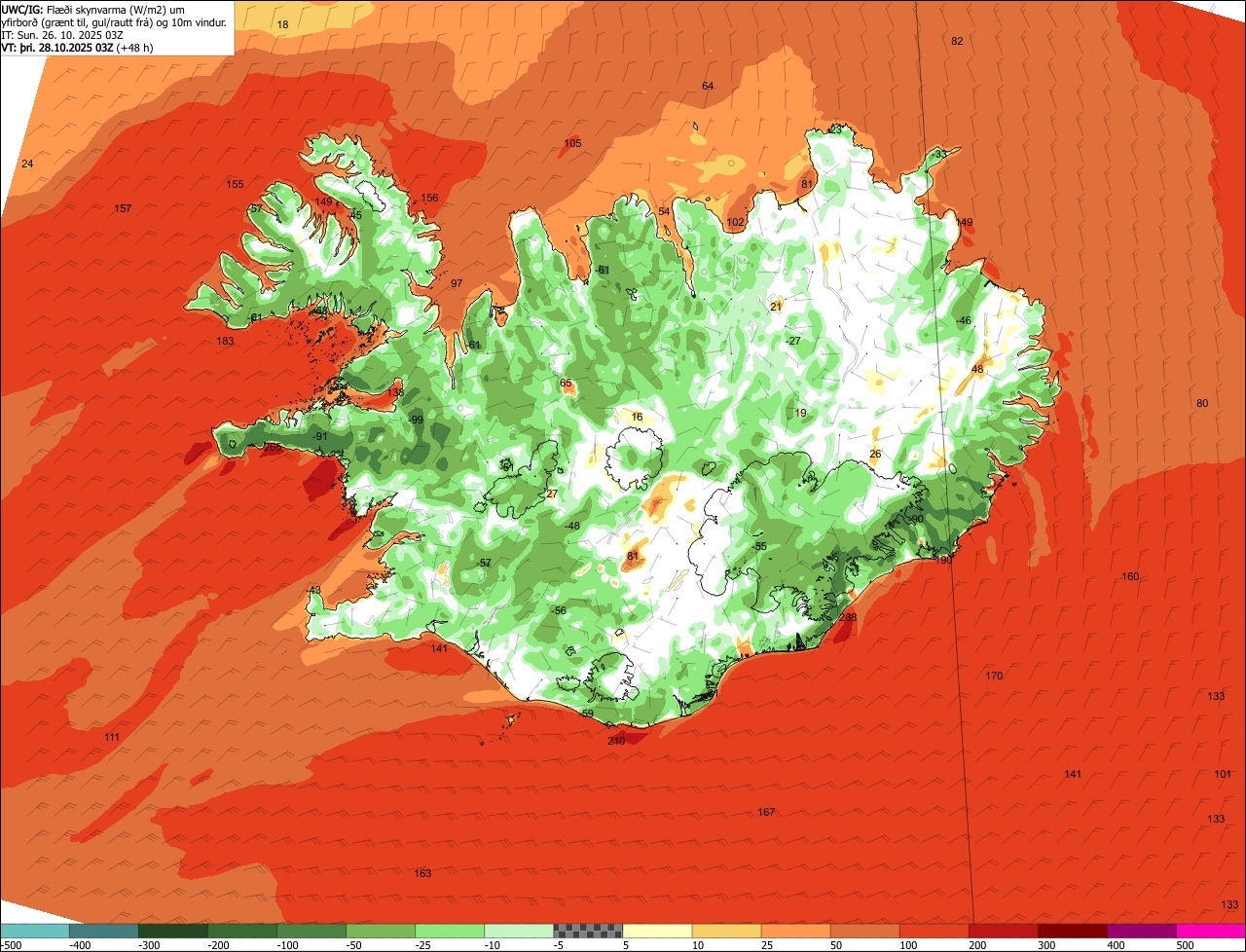Click the dark maroon 300 to 400 swatch
This screenshot has height=952, width=1246.
[x=1072, y=931]
